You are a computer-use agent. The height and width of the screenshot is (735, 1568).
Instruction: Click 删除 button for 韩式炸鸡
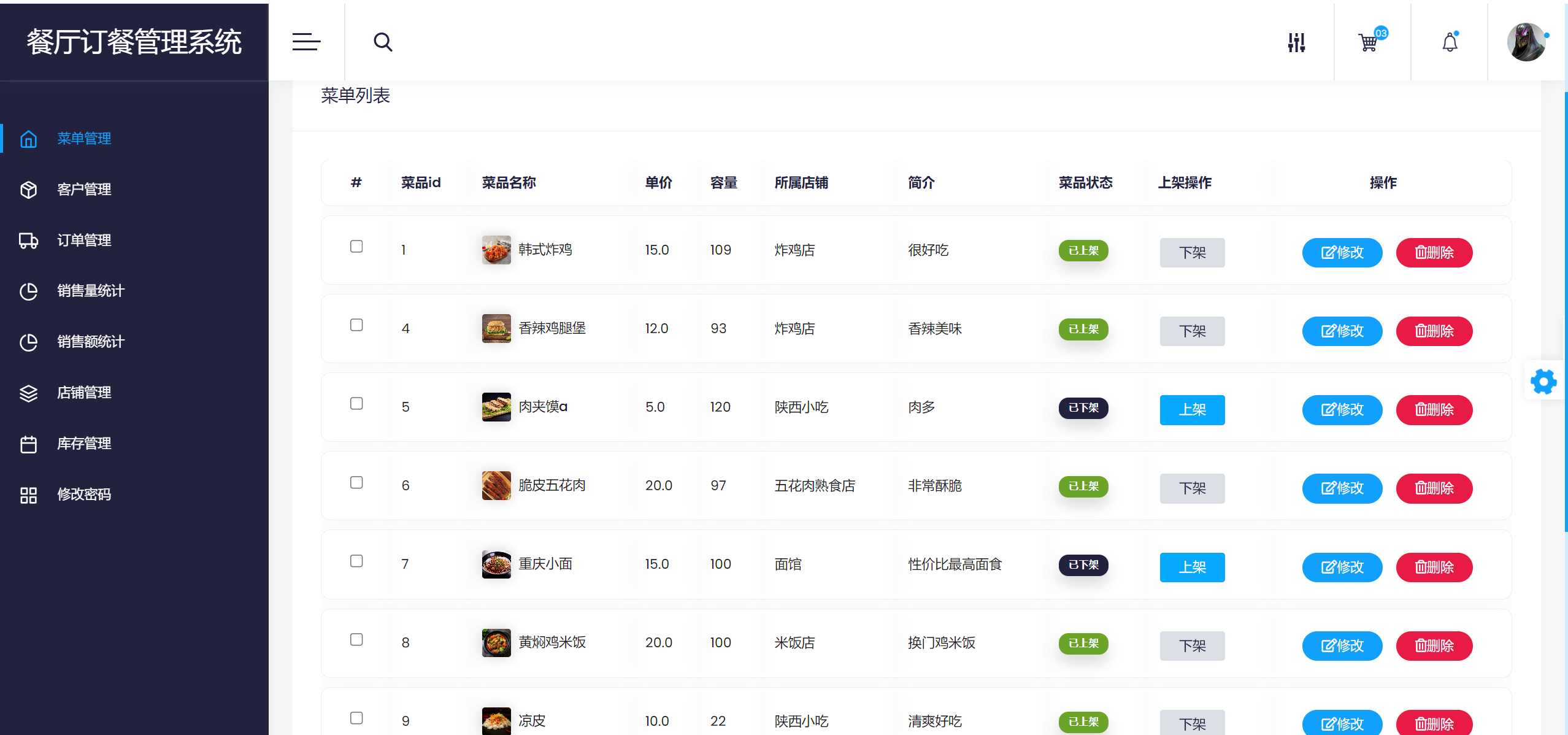tap(1434, 253)
